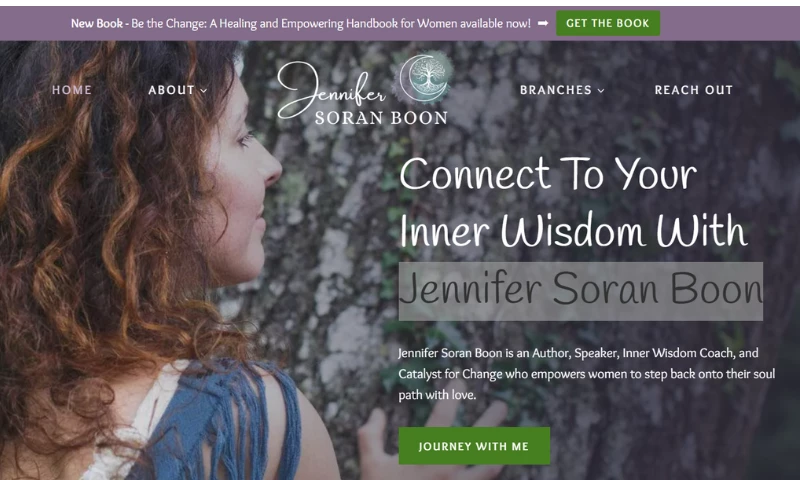Image resolution: width=800 pixels, height=480 pixels.
Task: Click the New Book announcement text
Action: tap(301, 23)
